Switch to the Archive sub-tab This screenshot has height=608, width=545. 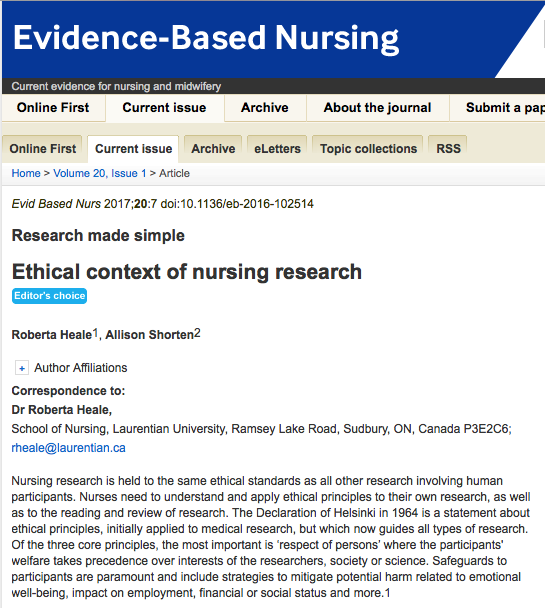[x=213, y=149]
